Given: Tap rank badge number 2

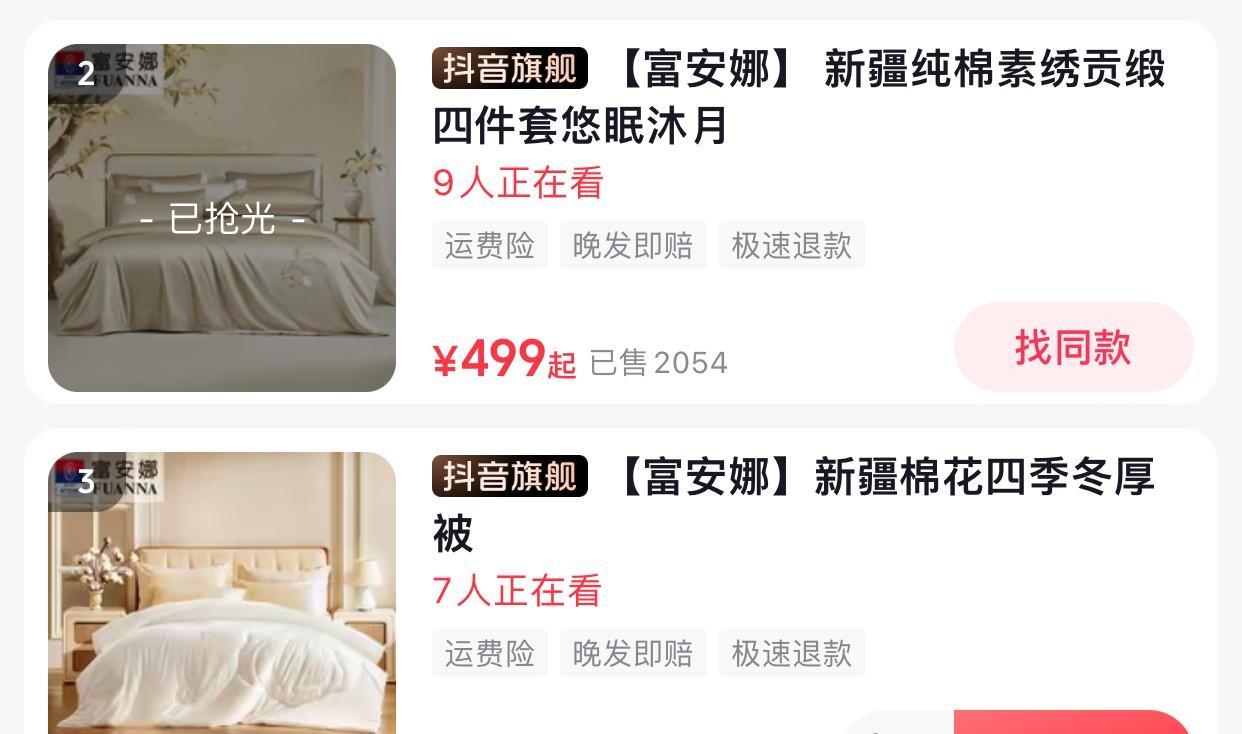Looking at the screenshot, I should pos(86,73).
